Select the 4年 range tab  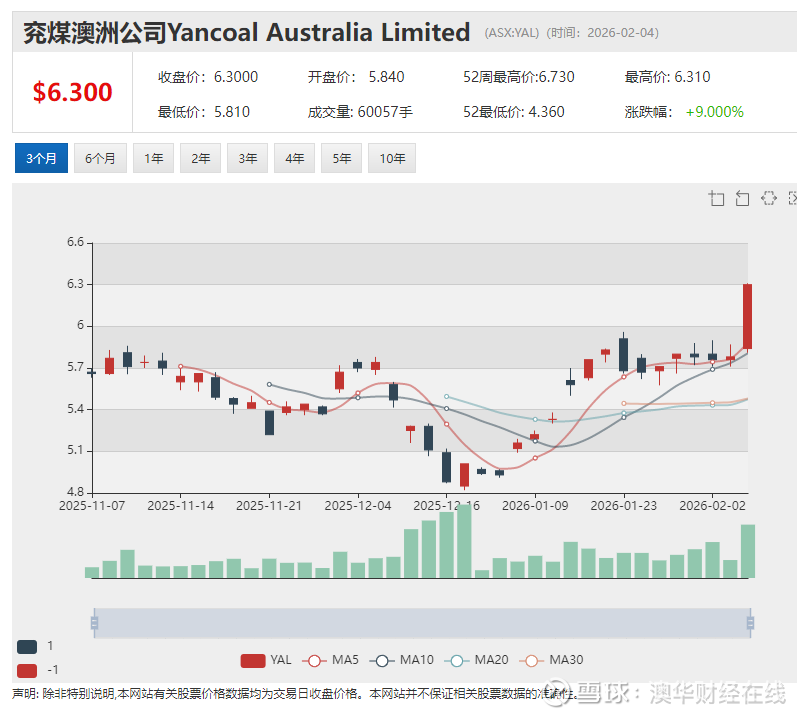click(294, 158)
